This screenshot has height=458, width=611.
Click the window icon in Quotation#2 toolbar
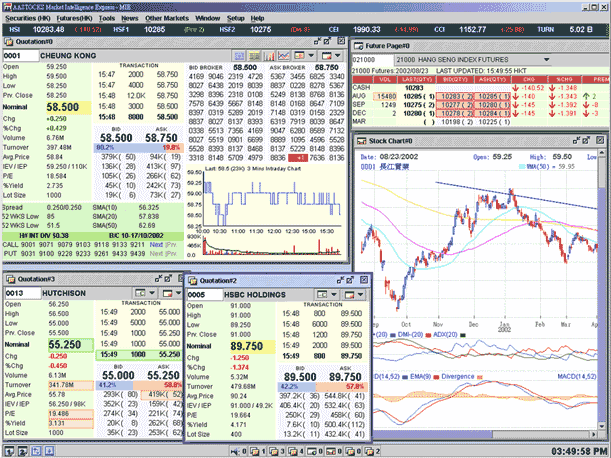click(350, 294)
